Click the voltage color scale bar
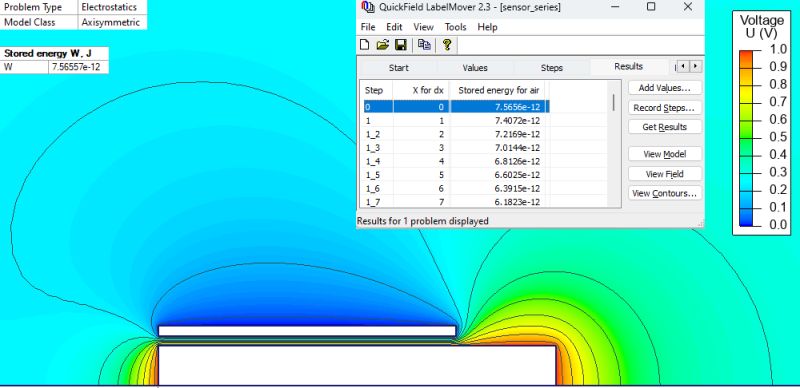The height and width of the screenshot is (388, 800). 745,138
